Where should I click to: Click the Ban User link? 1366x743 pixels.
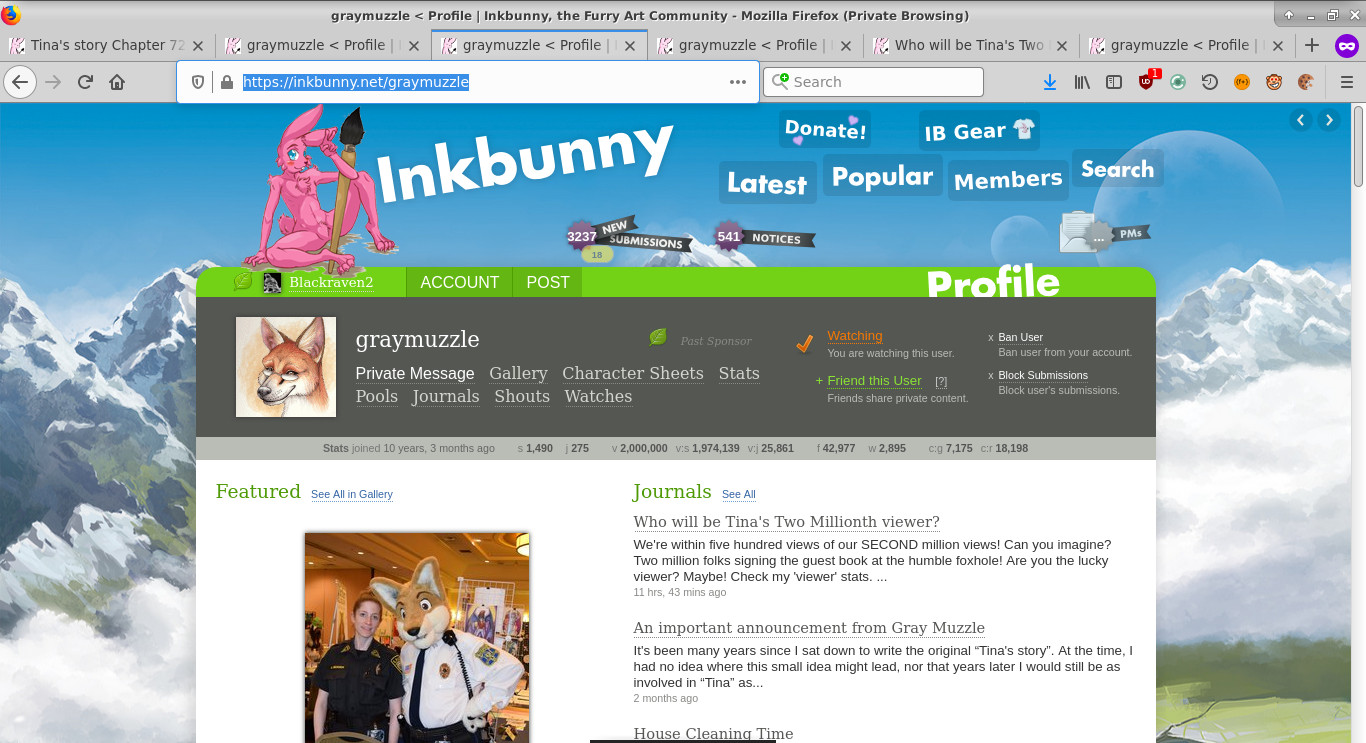click(1020, 337)
